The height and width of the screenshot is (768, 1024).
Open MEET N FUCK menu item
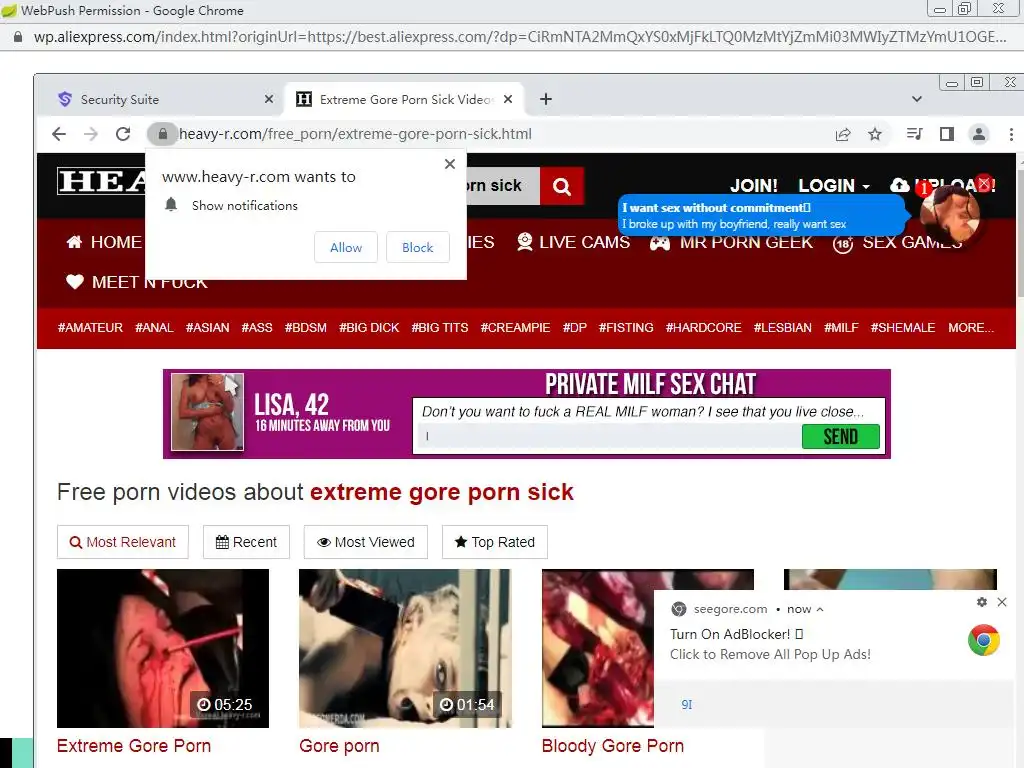click(136, 282)
